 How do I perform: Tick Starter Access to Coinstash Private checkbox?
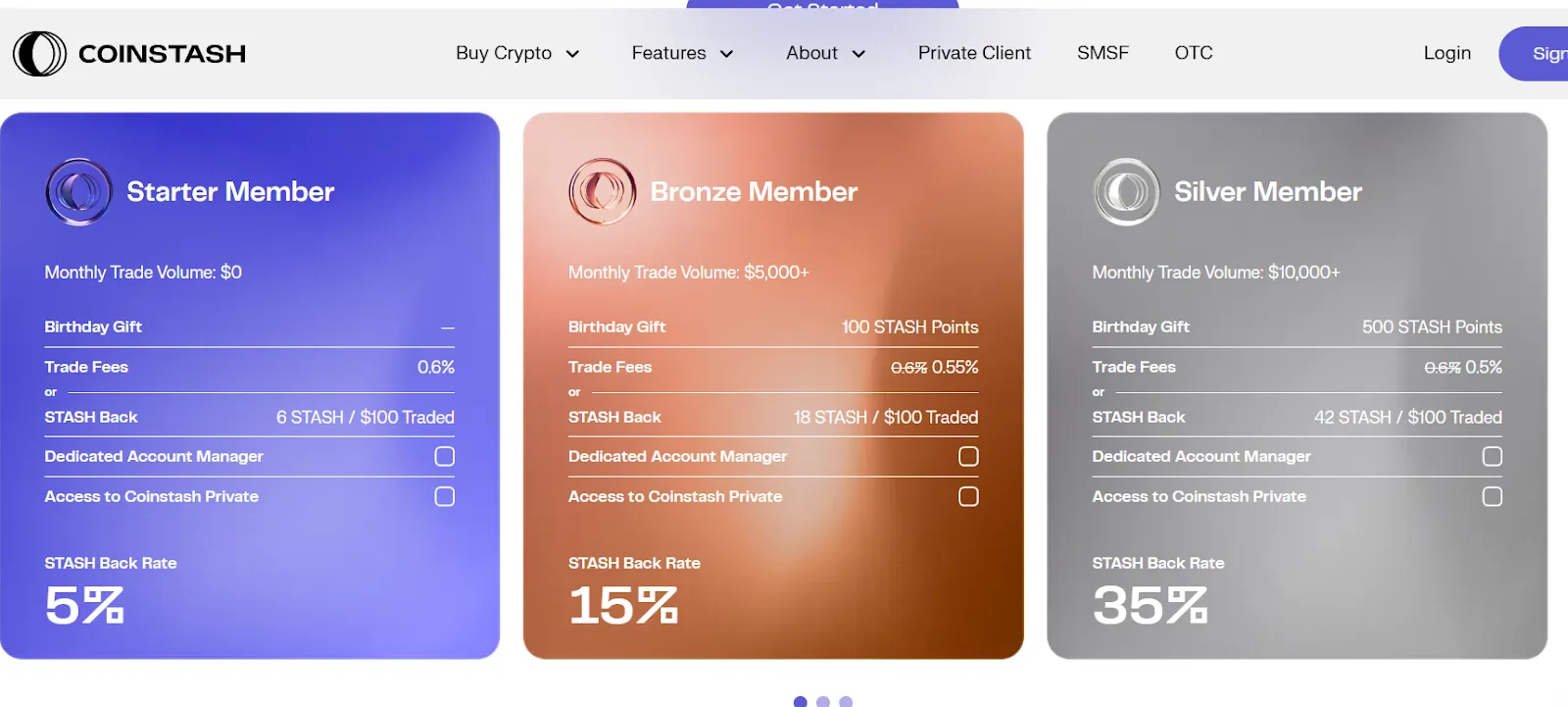click(445, 496)
